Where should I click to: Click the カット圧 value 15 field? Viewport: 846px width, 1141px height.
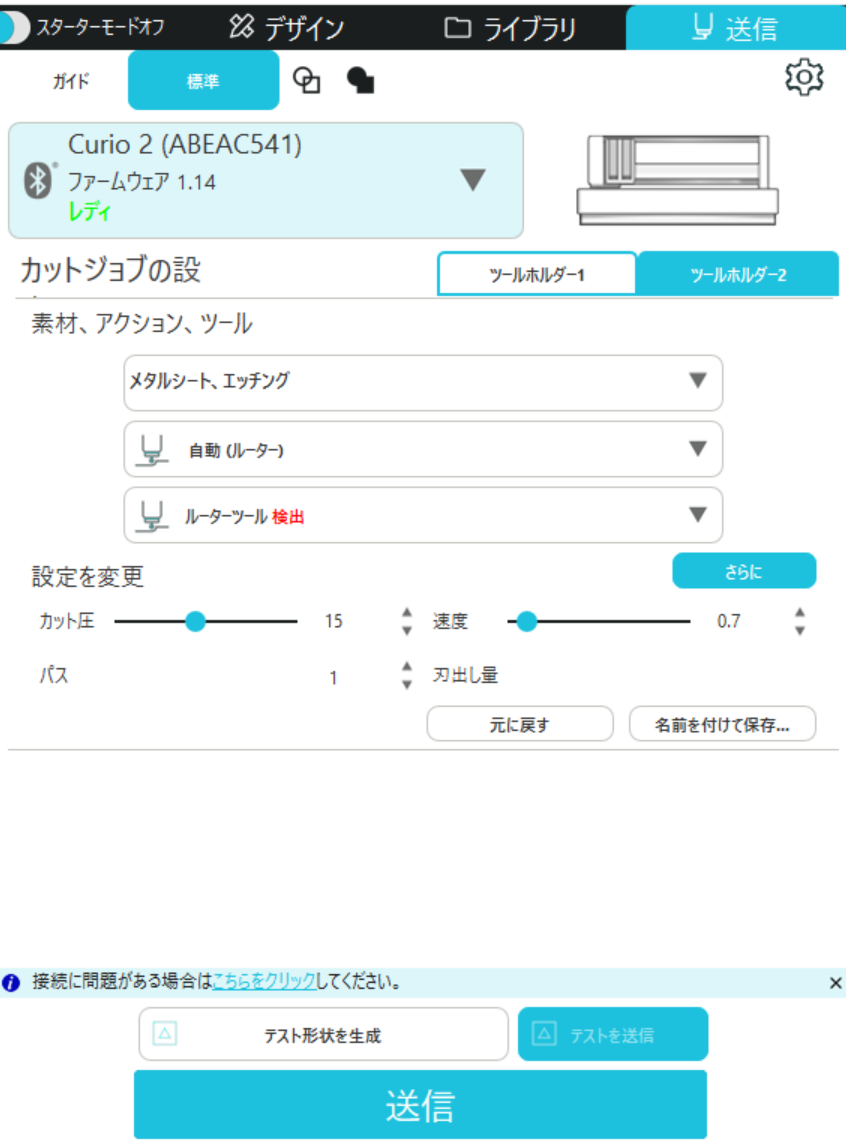pyautogui.click(x=333, y=621)
